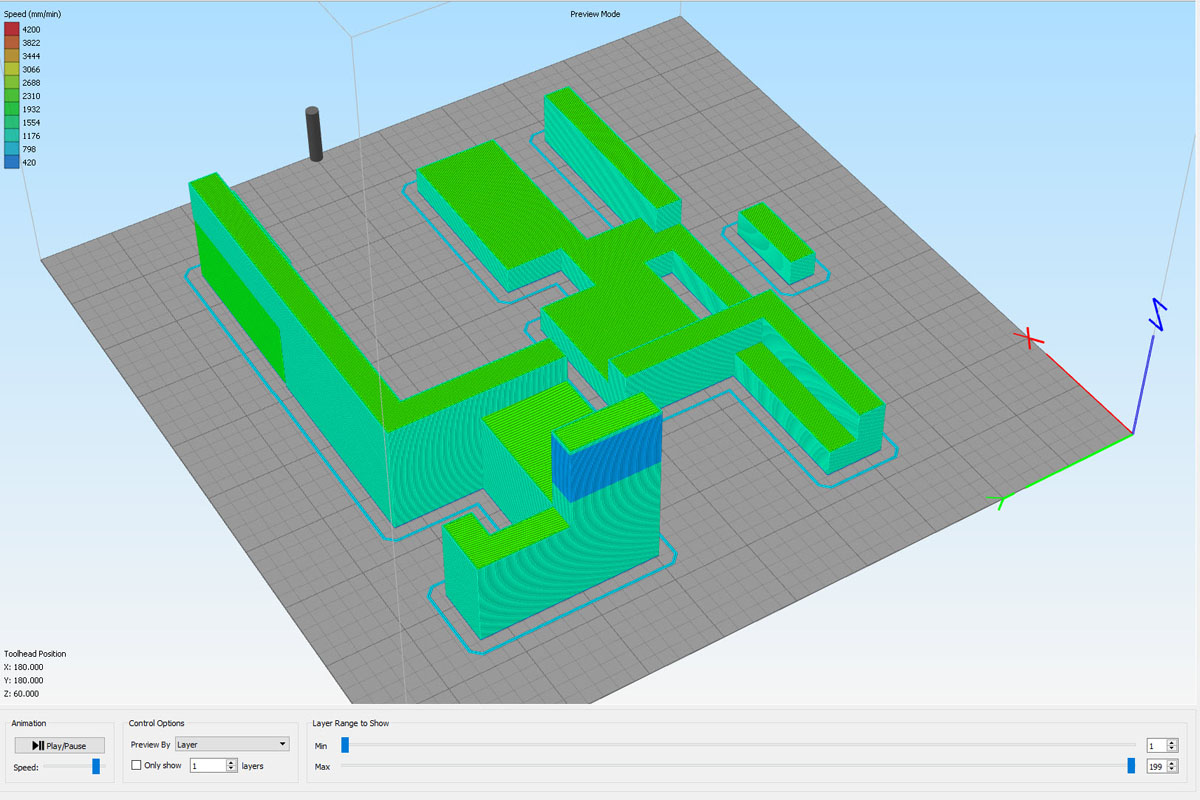Screen dimensions: 1200x800
Task: Open the Preview By dropdown
Action: (231, 744)
